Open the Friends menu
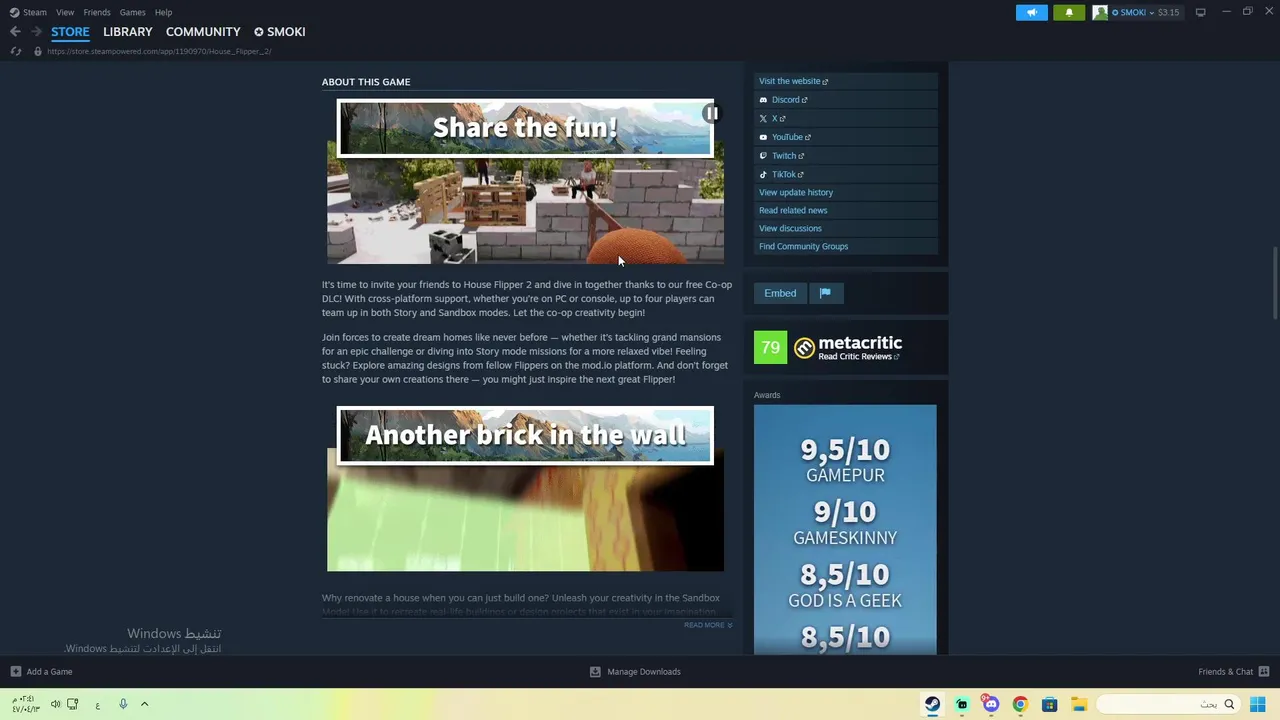This screenshot has width=1280, height=720. click(x=97, y=12)
